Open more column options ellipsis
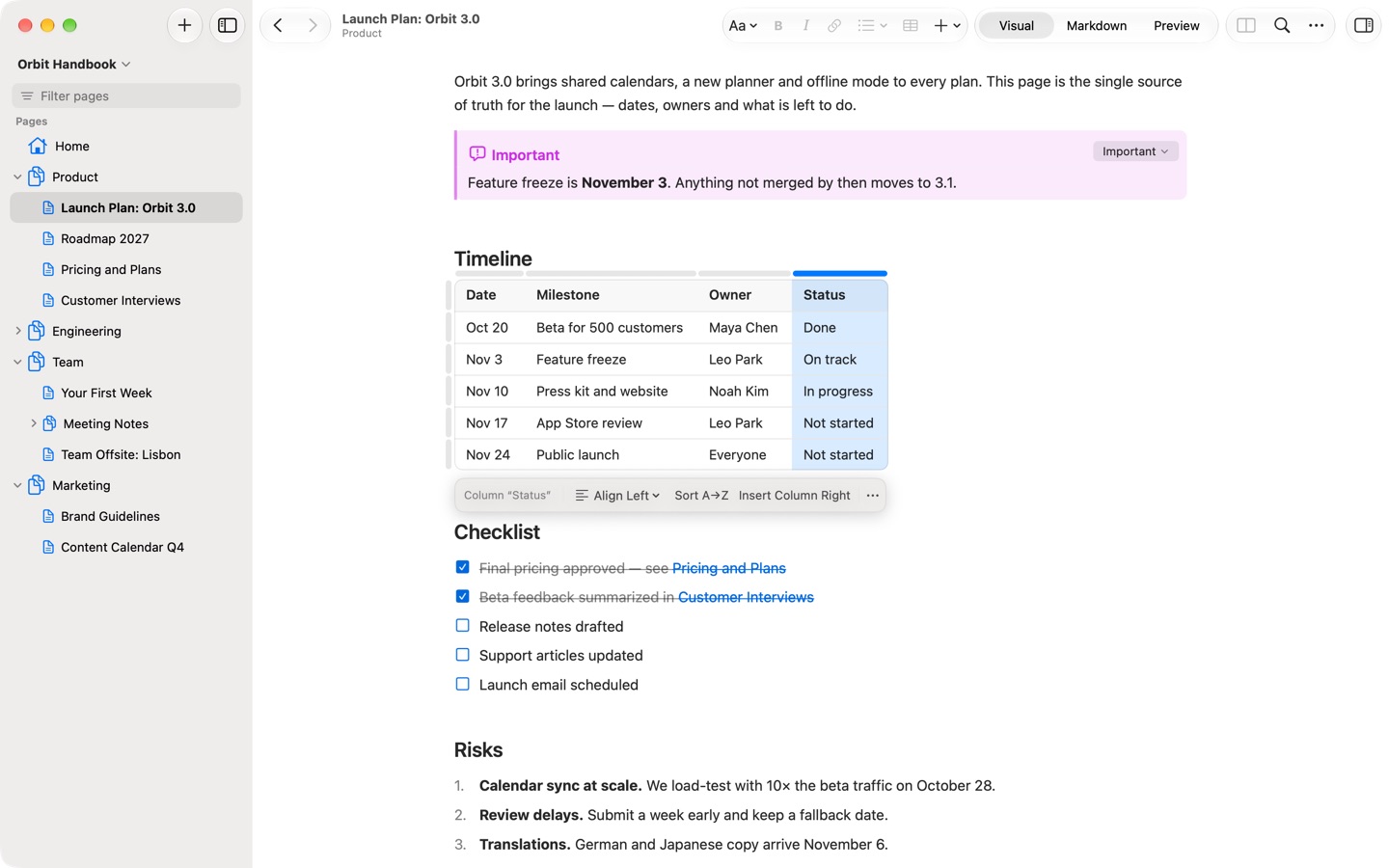 [x=873, y=496]
